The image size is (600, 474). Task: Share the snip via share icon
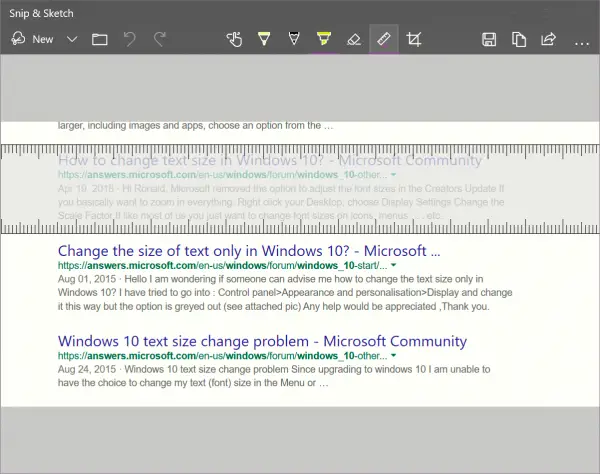548,39
